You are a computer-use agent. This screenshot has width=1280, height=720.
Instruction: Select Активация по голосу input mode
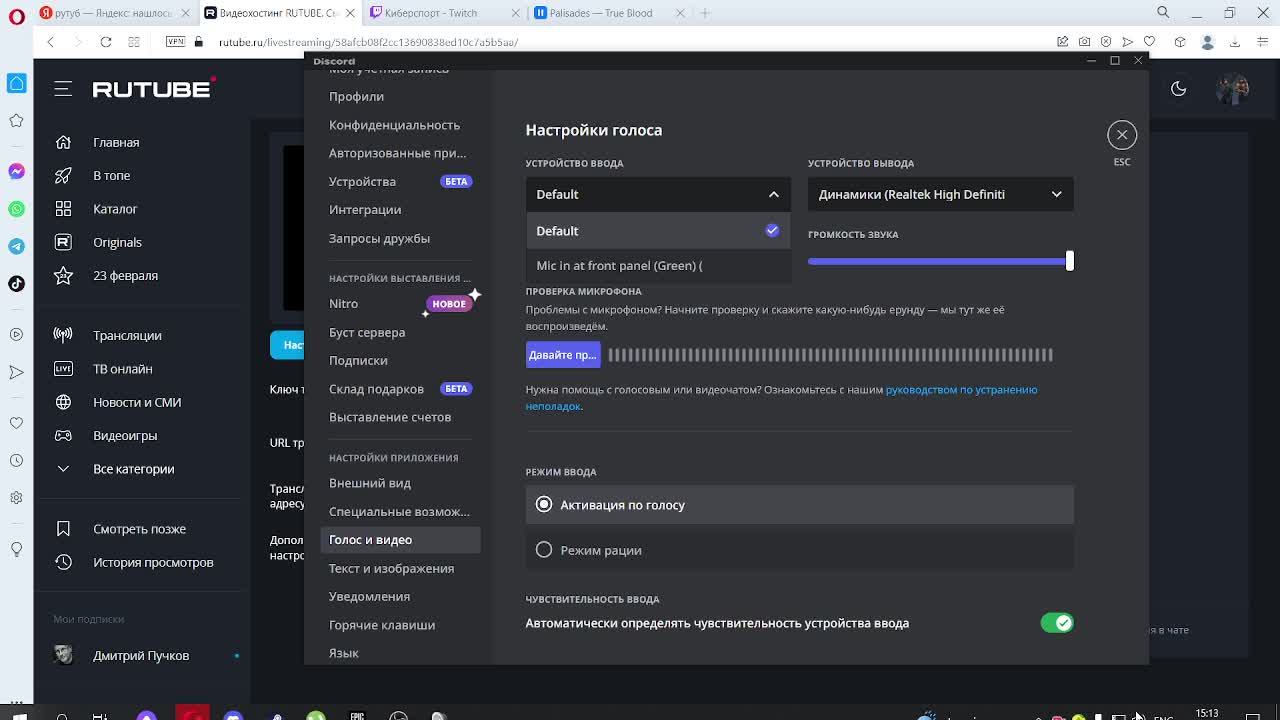click(799, 505)
